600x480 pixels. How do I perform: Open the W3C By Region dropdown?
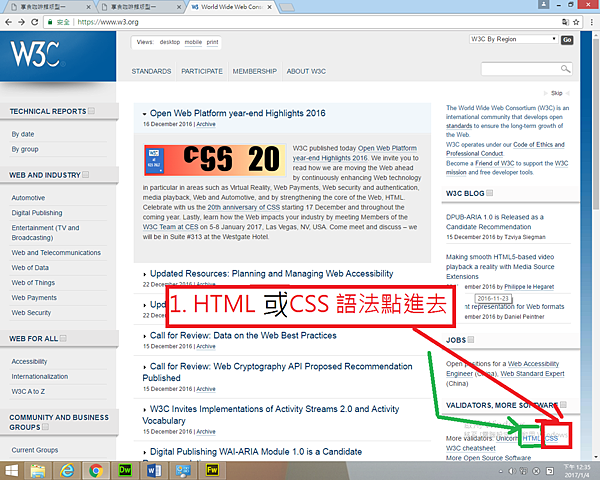[513, 39]
